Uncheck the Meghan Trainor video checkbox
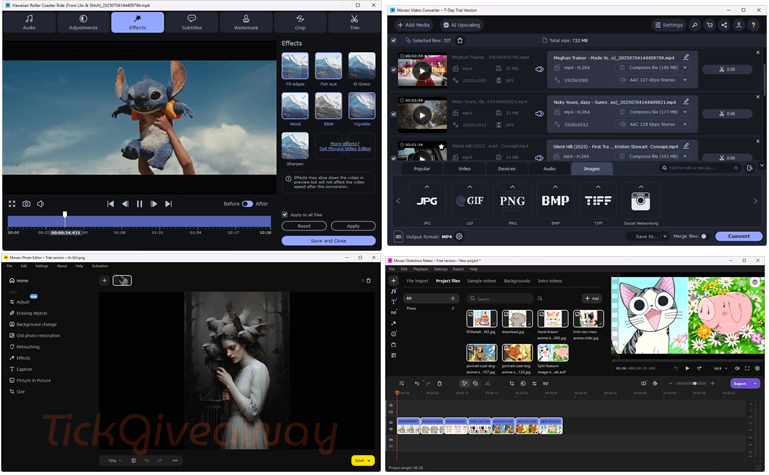This screenshot has width=769, height=475. tap(394, 70)
